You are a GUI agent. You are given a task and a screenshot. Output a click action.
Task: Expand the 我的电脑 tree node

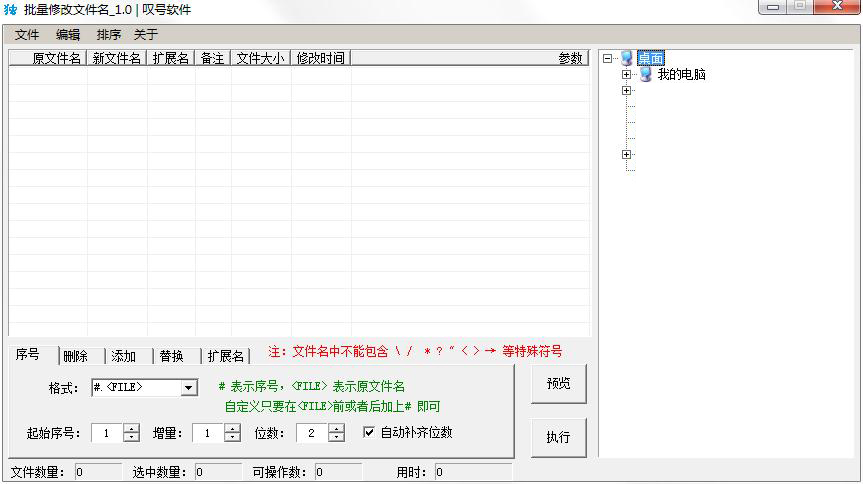[x=626, y=74]
